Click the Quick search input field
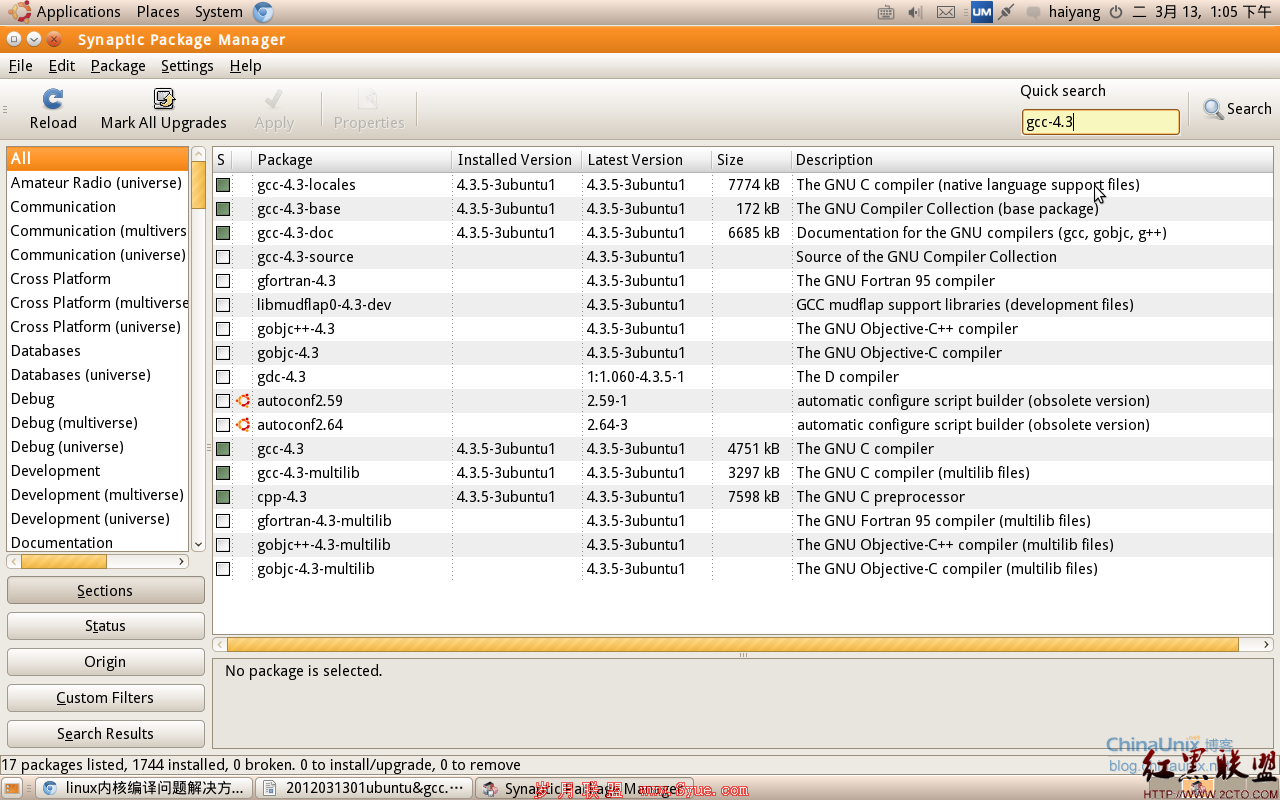Viewport: 1280px width, 800px height. (1101, 122)
